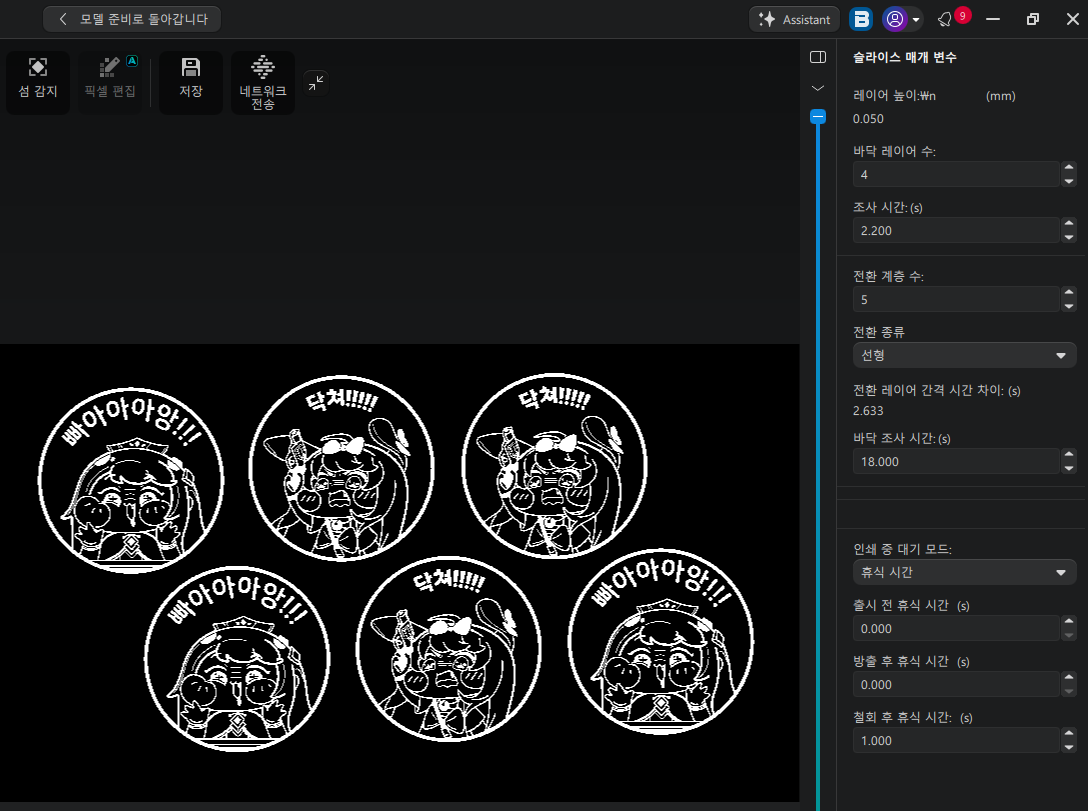Click the 바닥 레이어 수 input field
The height and width of the screenshot is (811, 1088).
pyautogui.click(x=955, y=174)
